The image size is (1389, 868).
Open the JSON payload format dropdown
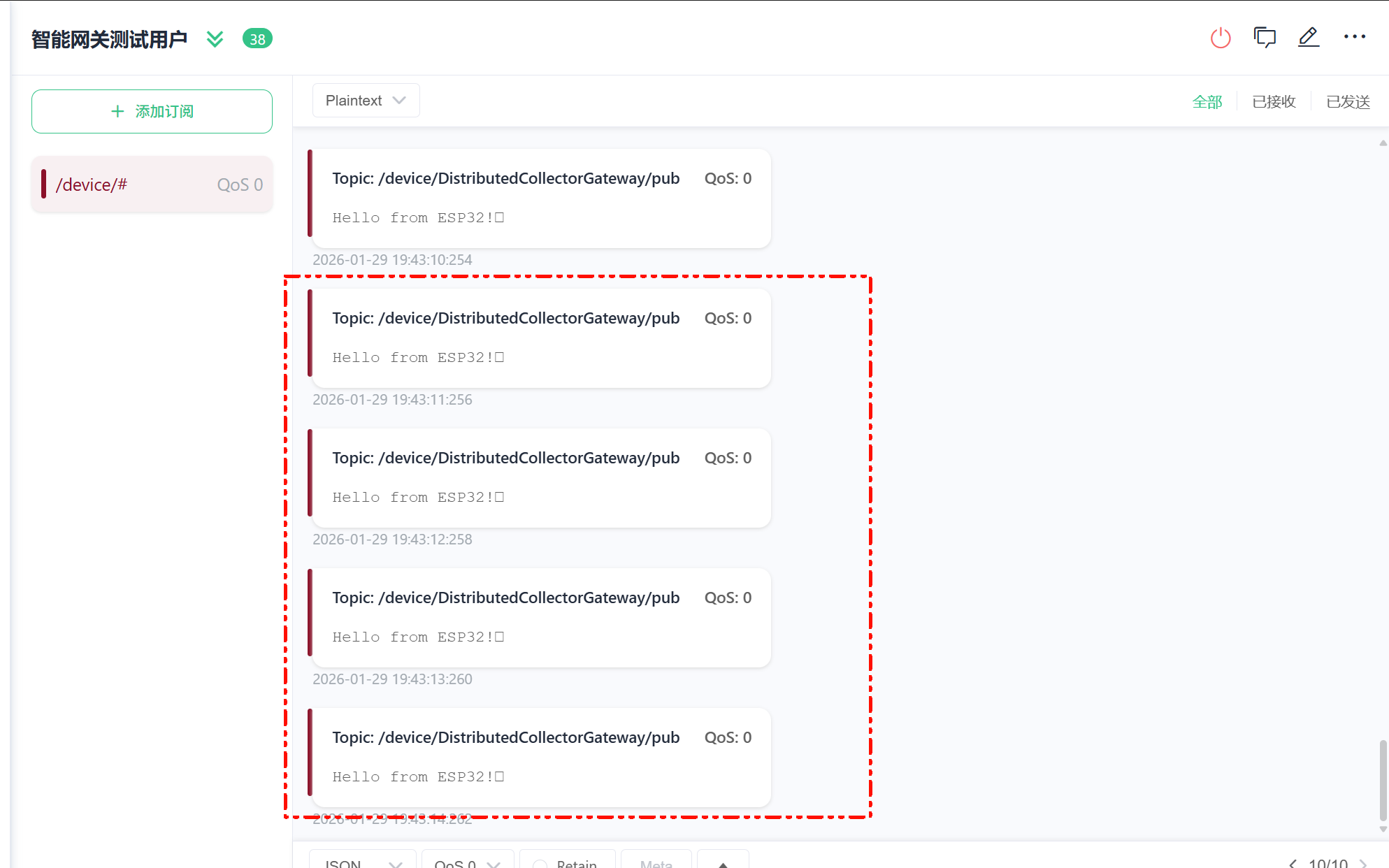[363, 862]
